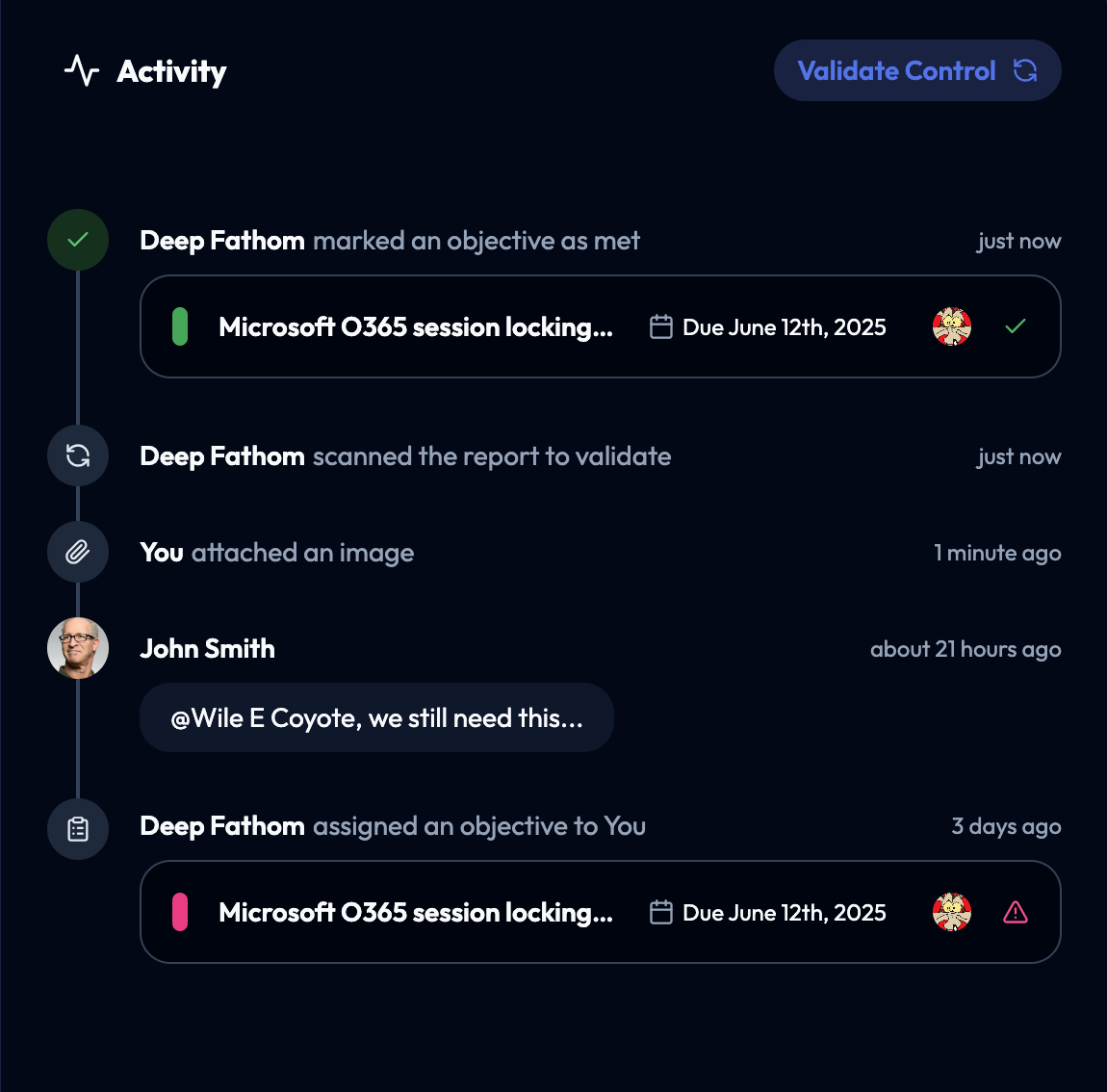Click calendar icon on the assigned objective card
The width and height of the screenshot is (1107, 1092).
(x=661, y=912)
